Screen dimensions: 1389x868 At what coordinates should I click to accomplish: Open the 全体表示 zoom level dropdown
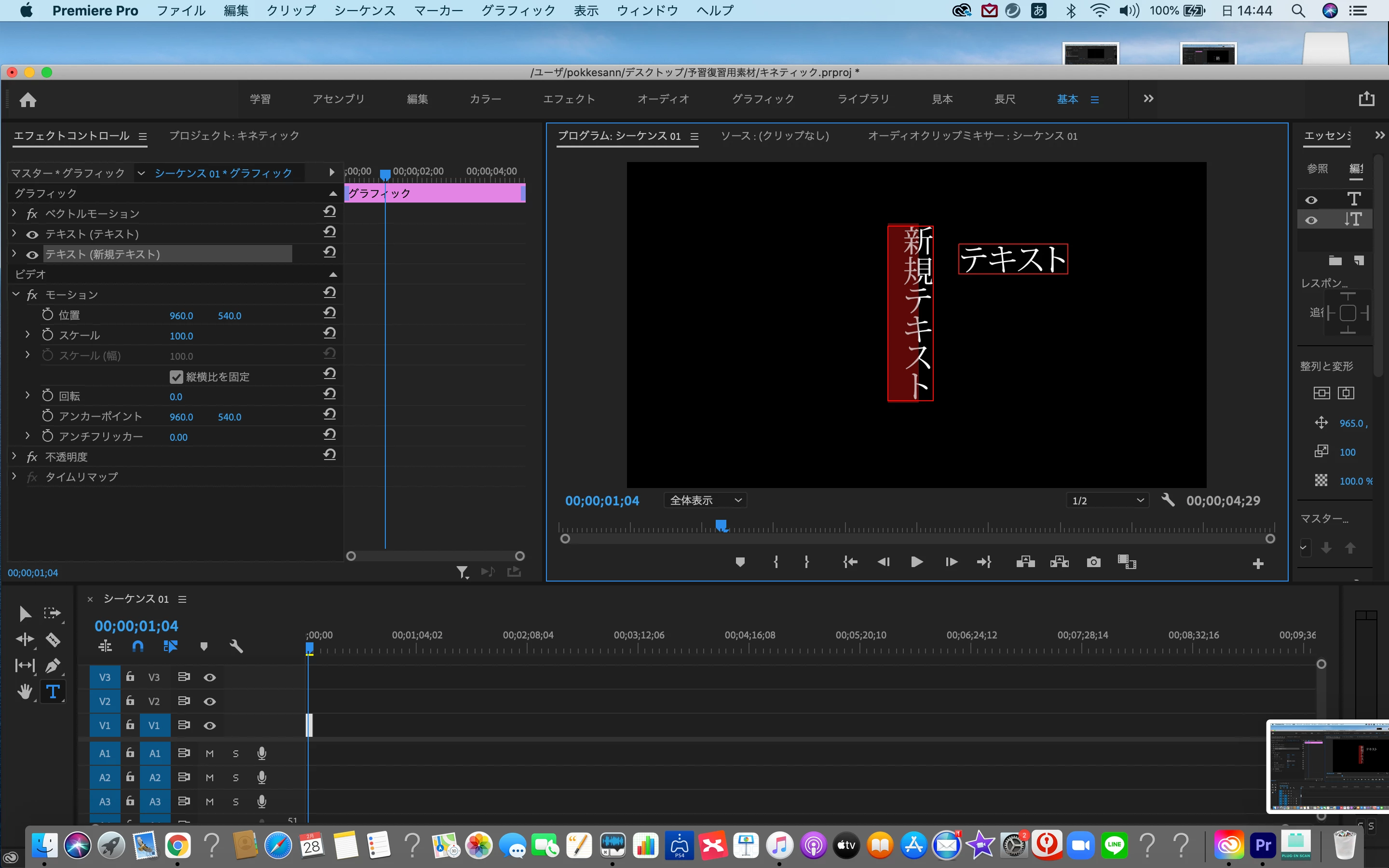tap(706, 501)
